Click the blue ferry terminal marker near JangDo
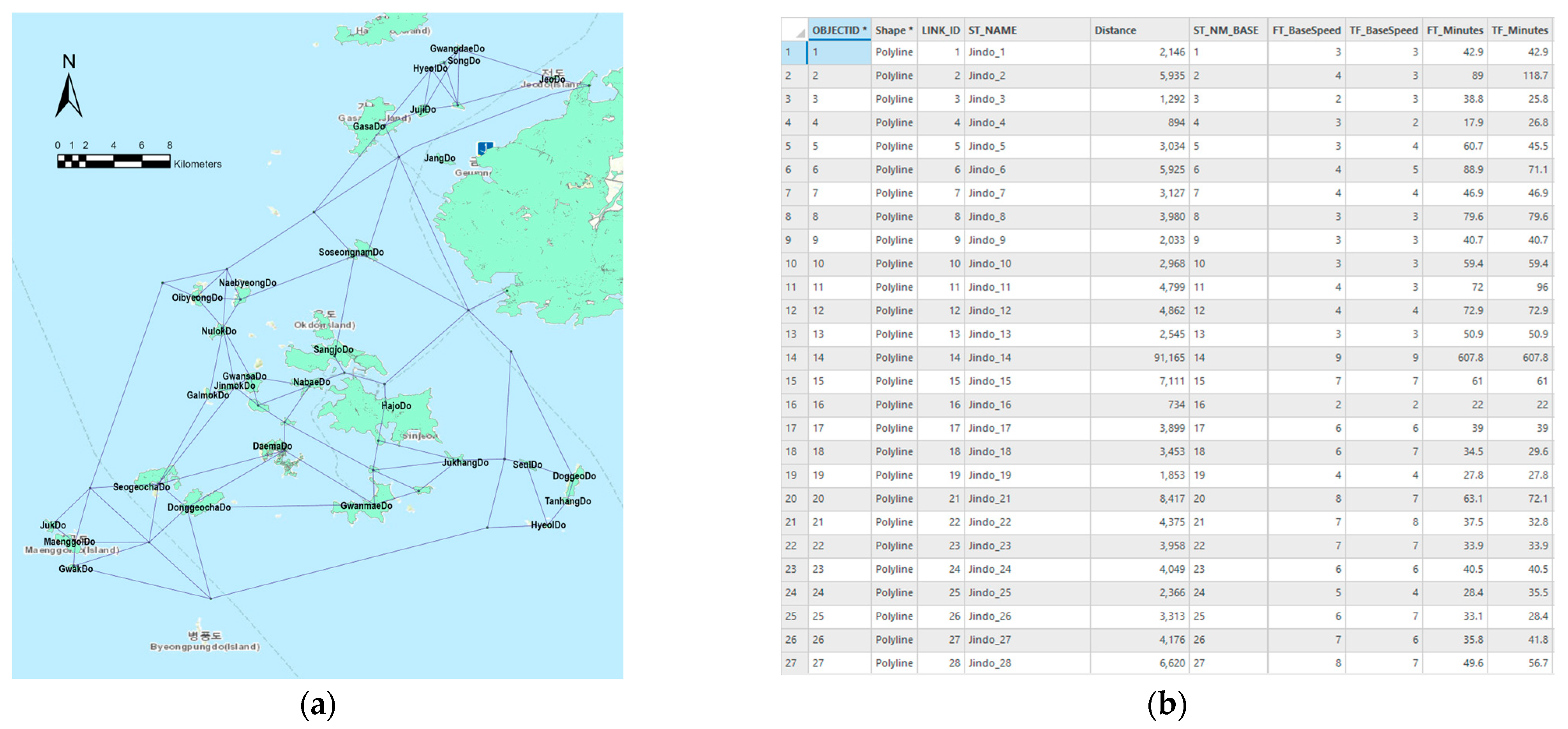1568x729 pixels. [x=485, y=148]
